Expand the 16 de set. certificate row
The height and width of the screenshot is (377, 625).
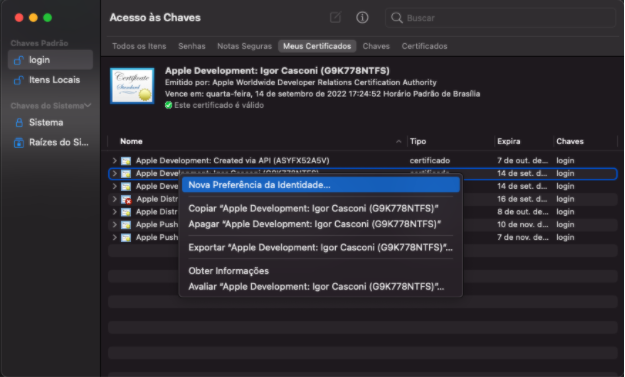pyautogui.click(x=114, y=199)
